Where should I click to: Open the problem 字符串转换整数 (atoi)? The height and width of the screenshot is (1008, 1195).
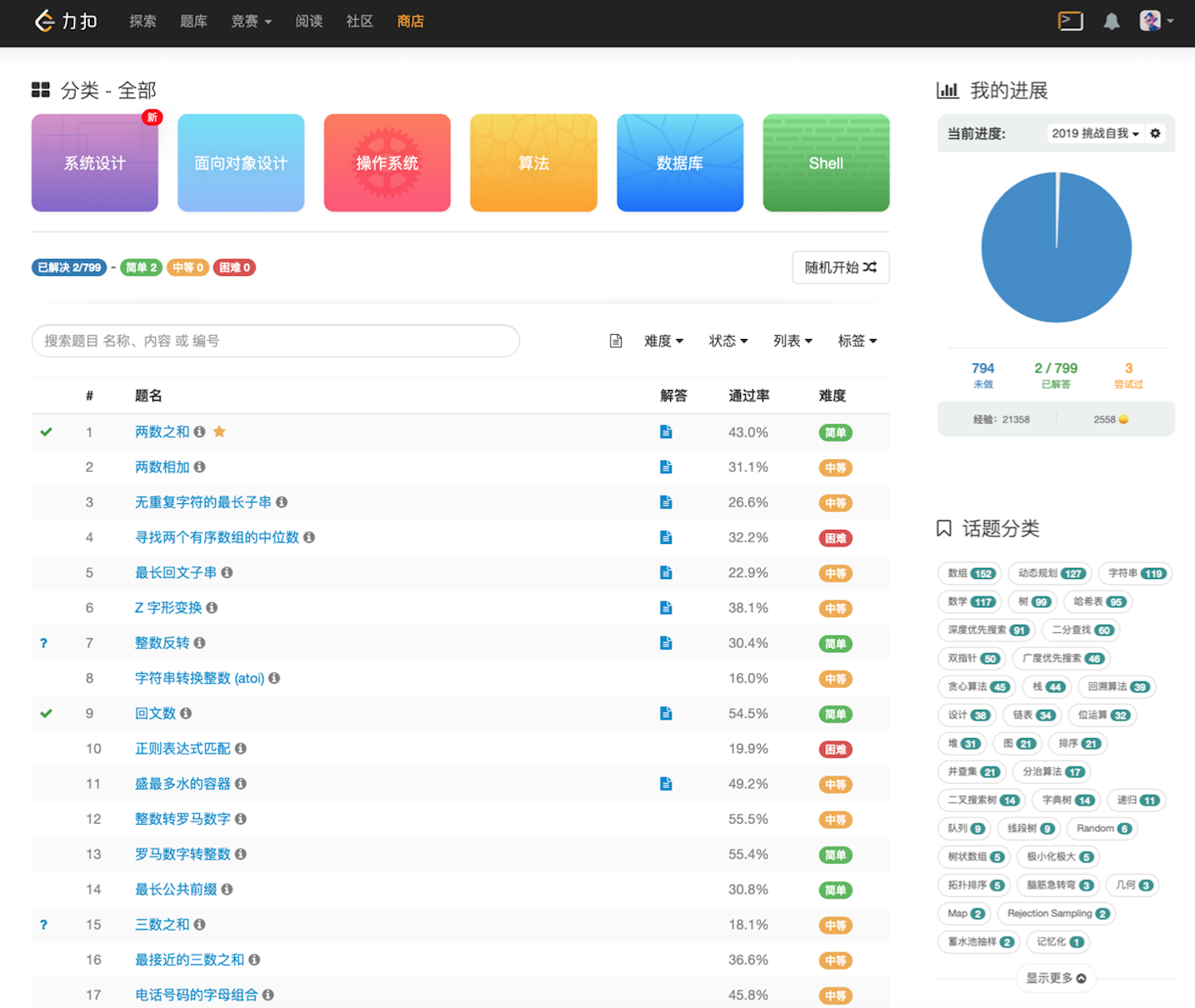coord(200,678)
